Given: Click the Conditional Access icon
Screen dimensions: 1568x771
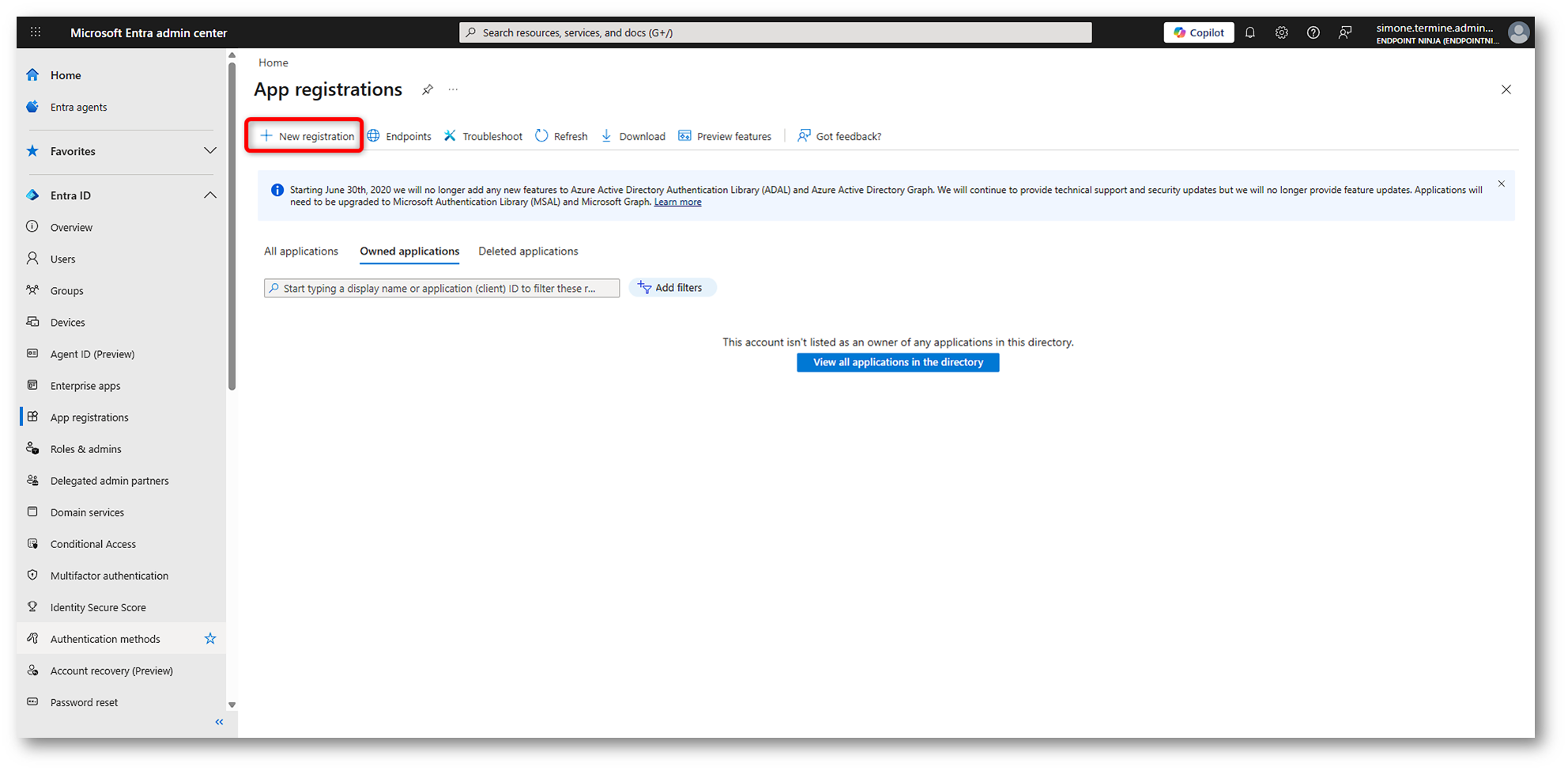Looking at the screenshot, I should (32, 543).
